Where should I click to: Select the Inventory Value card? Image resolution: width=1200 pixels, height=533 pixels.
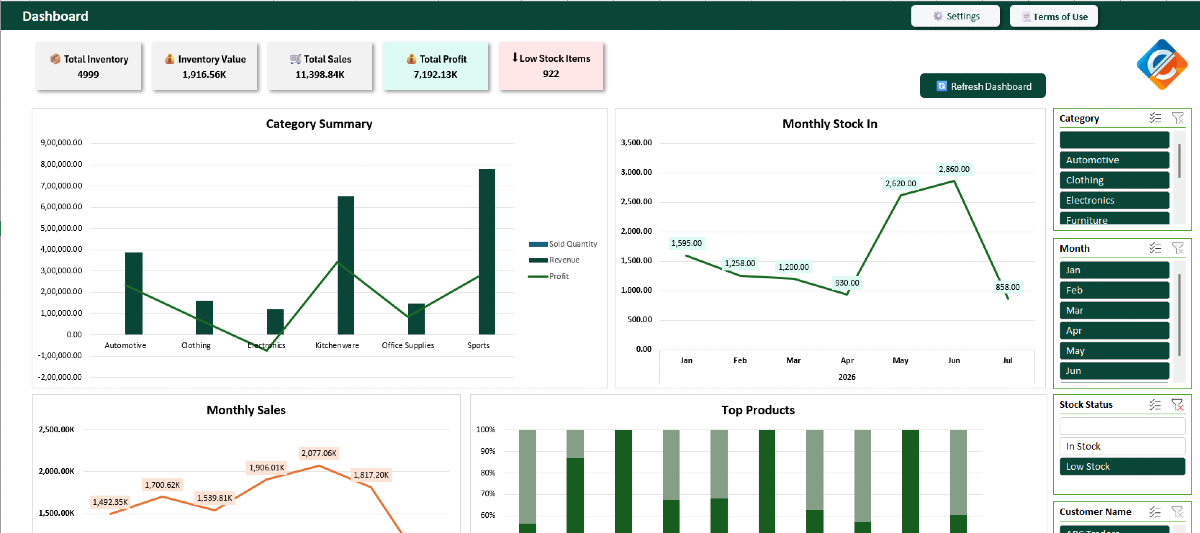pyautogui.click(x=205, y=66)
